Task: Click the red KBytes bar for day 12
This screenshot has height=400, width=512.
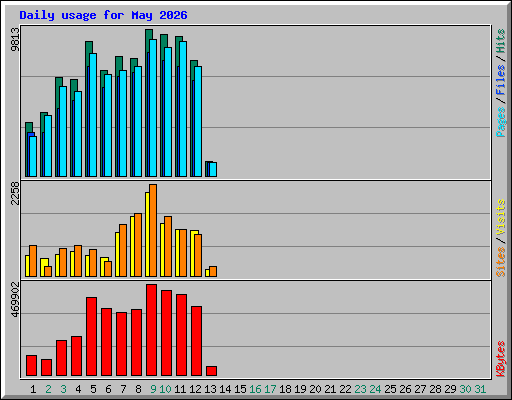Action: click(196, 341)
